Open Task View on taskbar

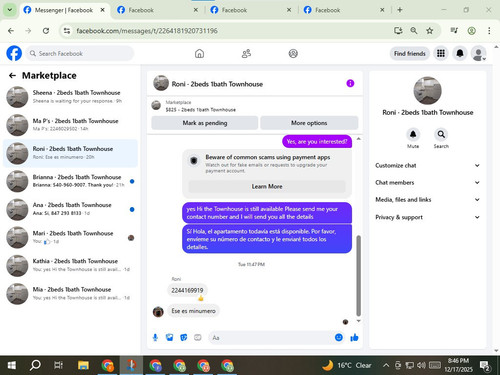coord(59,365)
